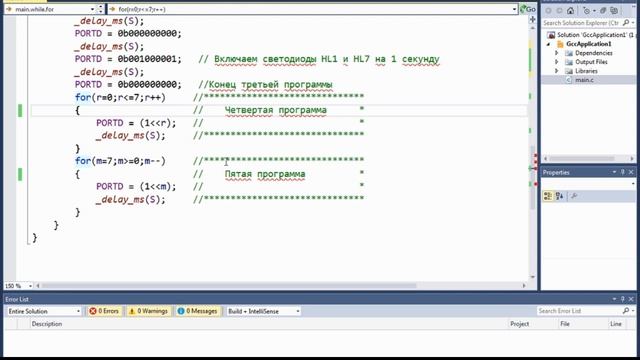Click the Search Solution Explorer field
The height and width of the screenshot is (360, 640).
coord(582,23)
